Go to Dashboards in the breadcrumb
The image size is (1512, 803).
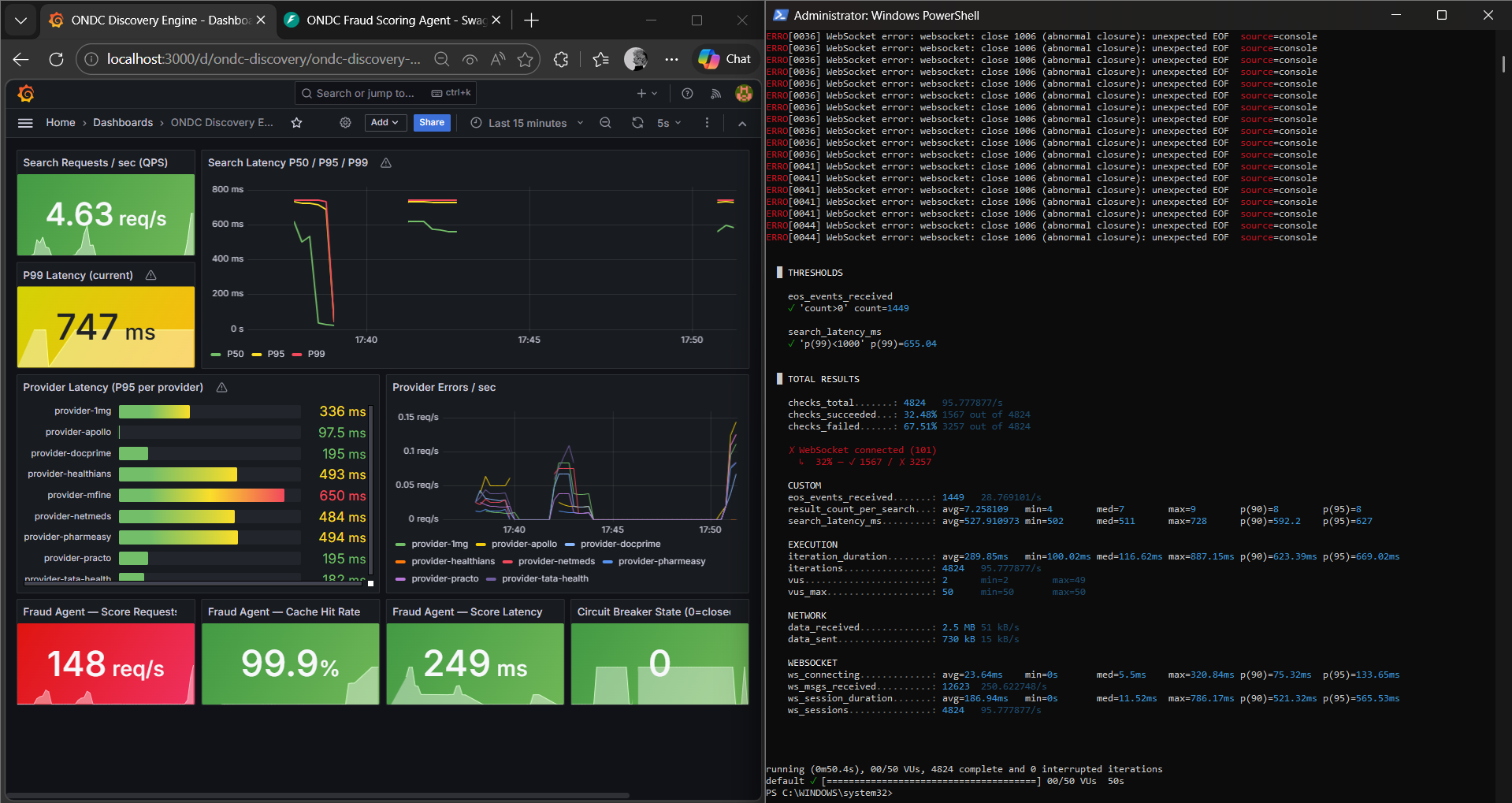123,123
